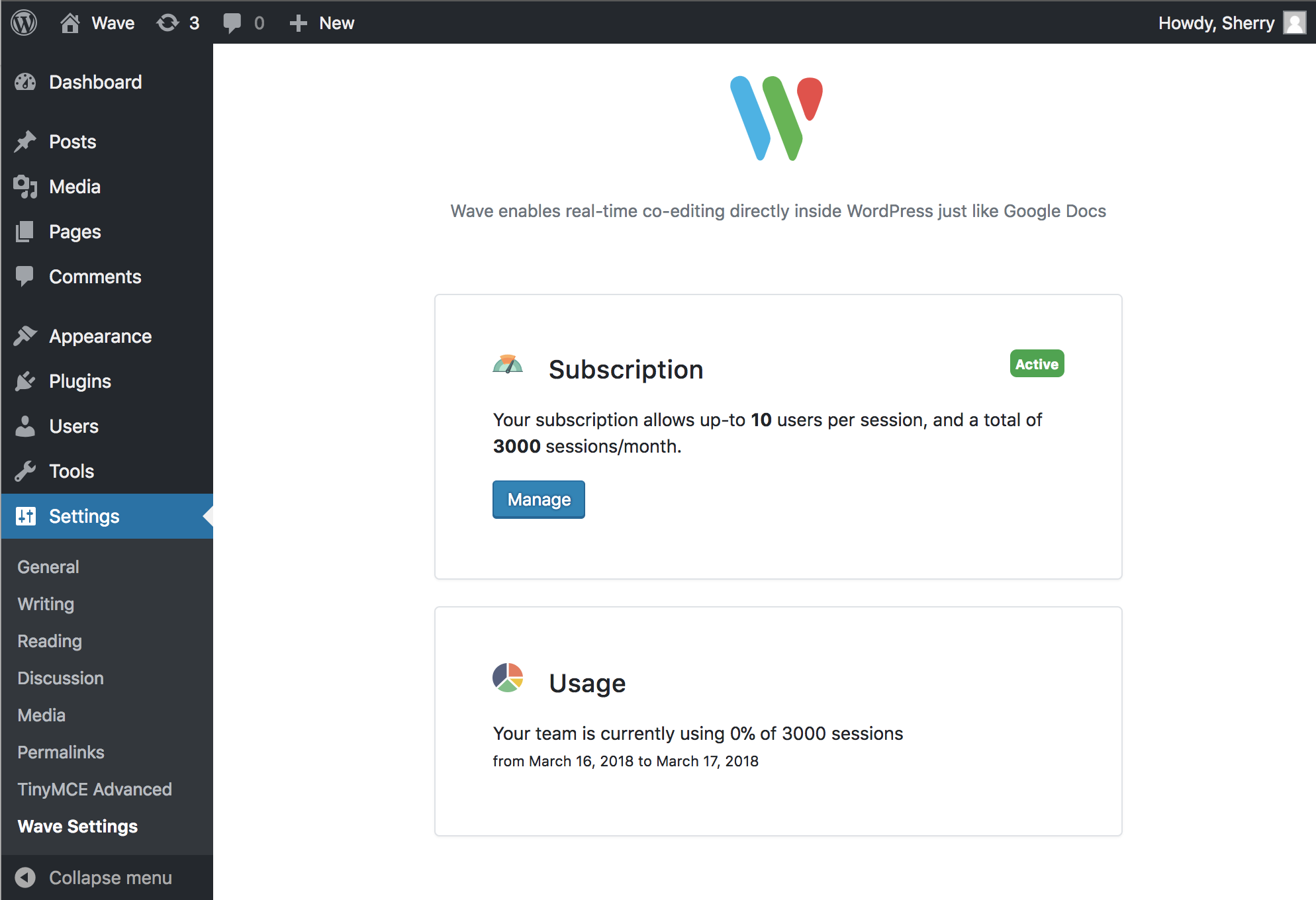The image size is (1316, 900).
Task: Click the Collapse menu arrow icon
Action: [25, 877]
